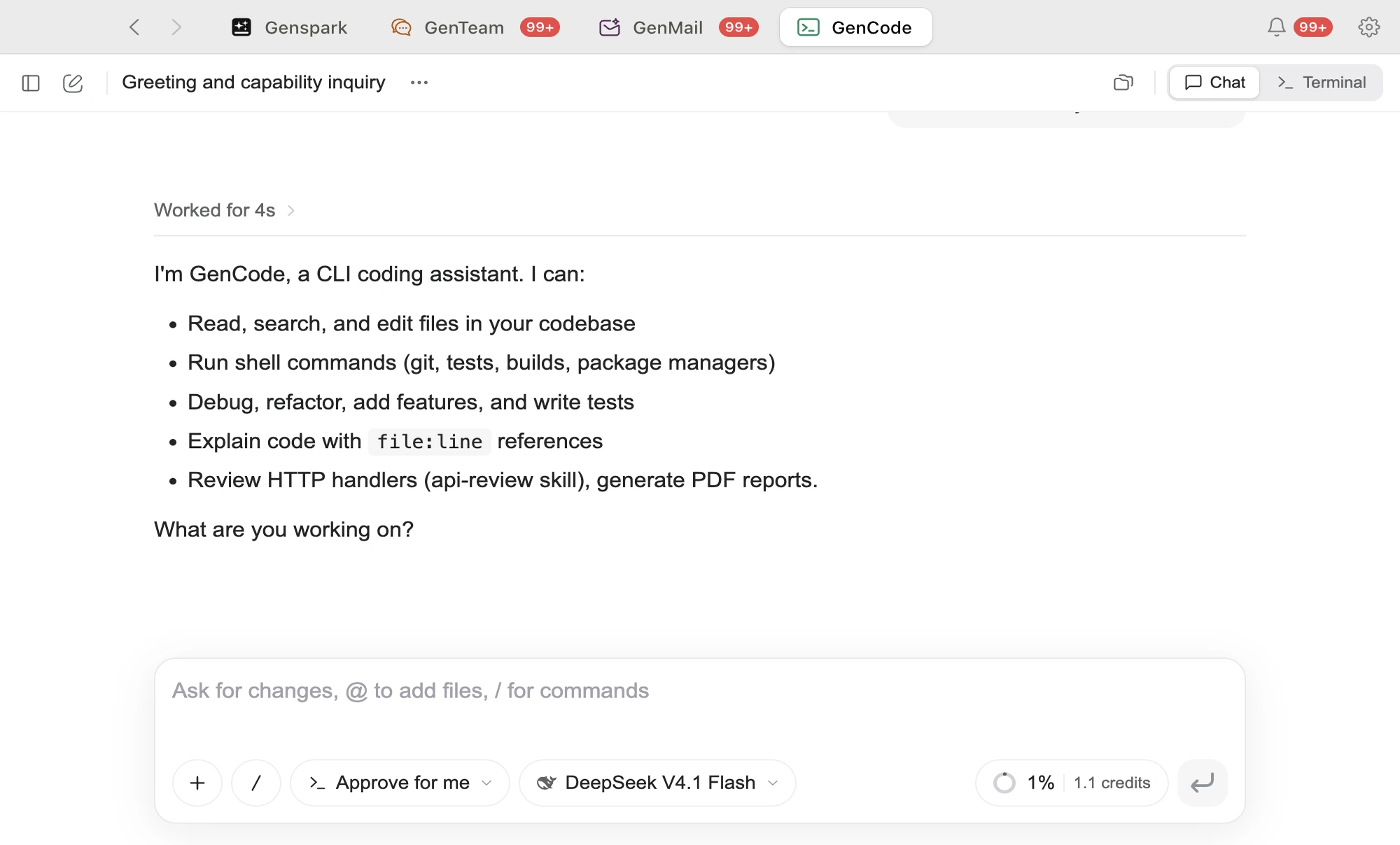1400x845 pixels.
Task: Open the DeepSeek V4.1 Flash model dropdown
Action: point(657,783)
